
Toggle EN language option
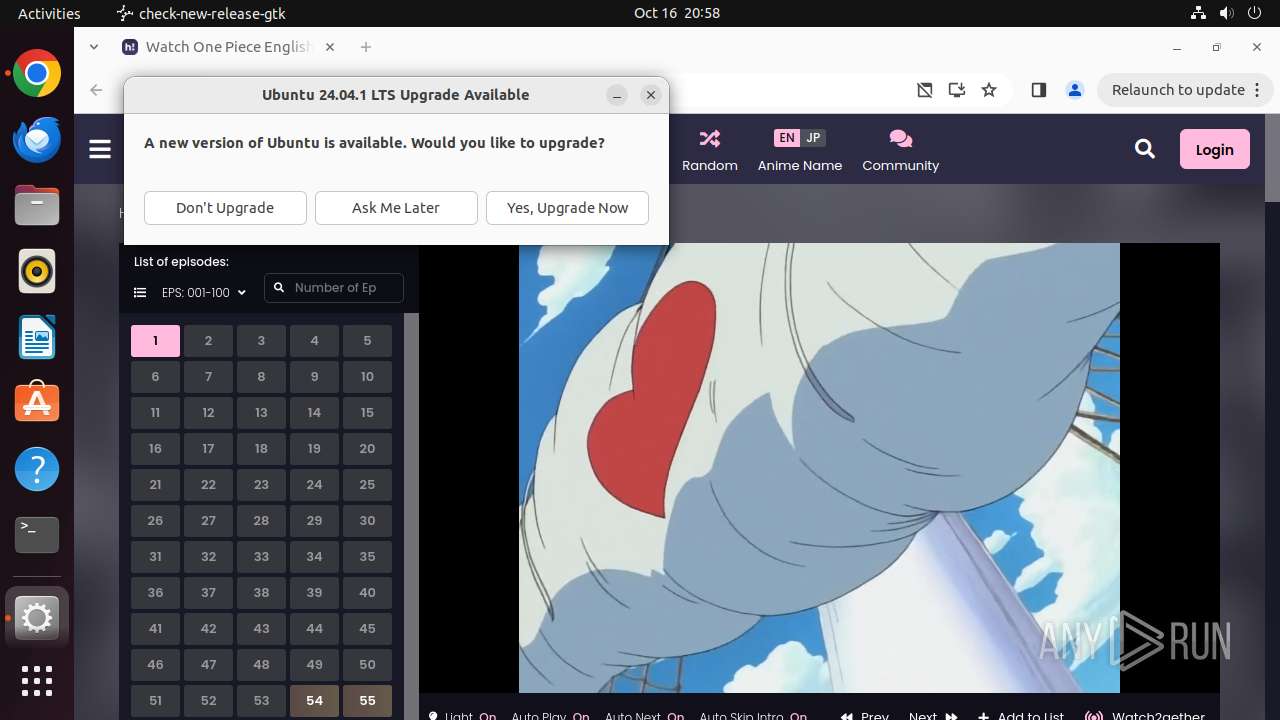787,138
